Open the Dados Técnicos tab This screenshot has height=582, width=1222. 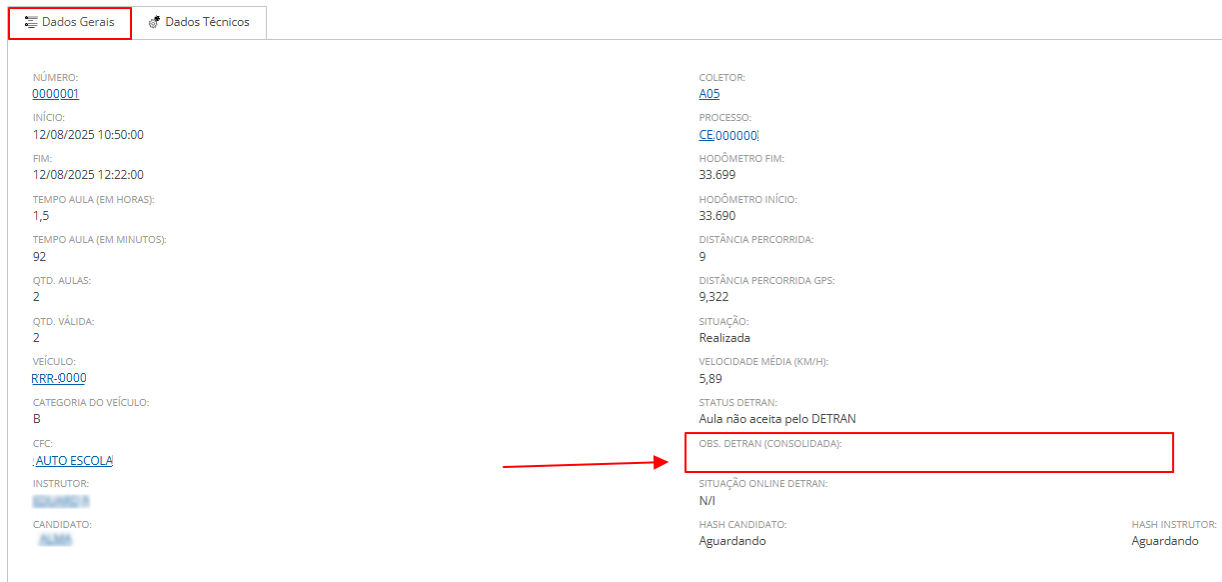207,22
